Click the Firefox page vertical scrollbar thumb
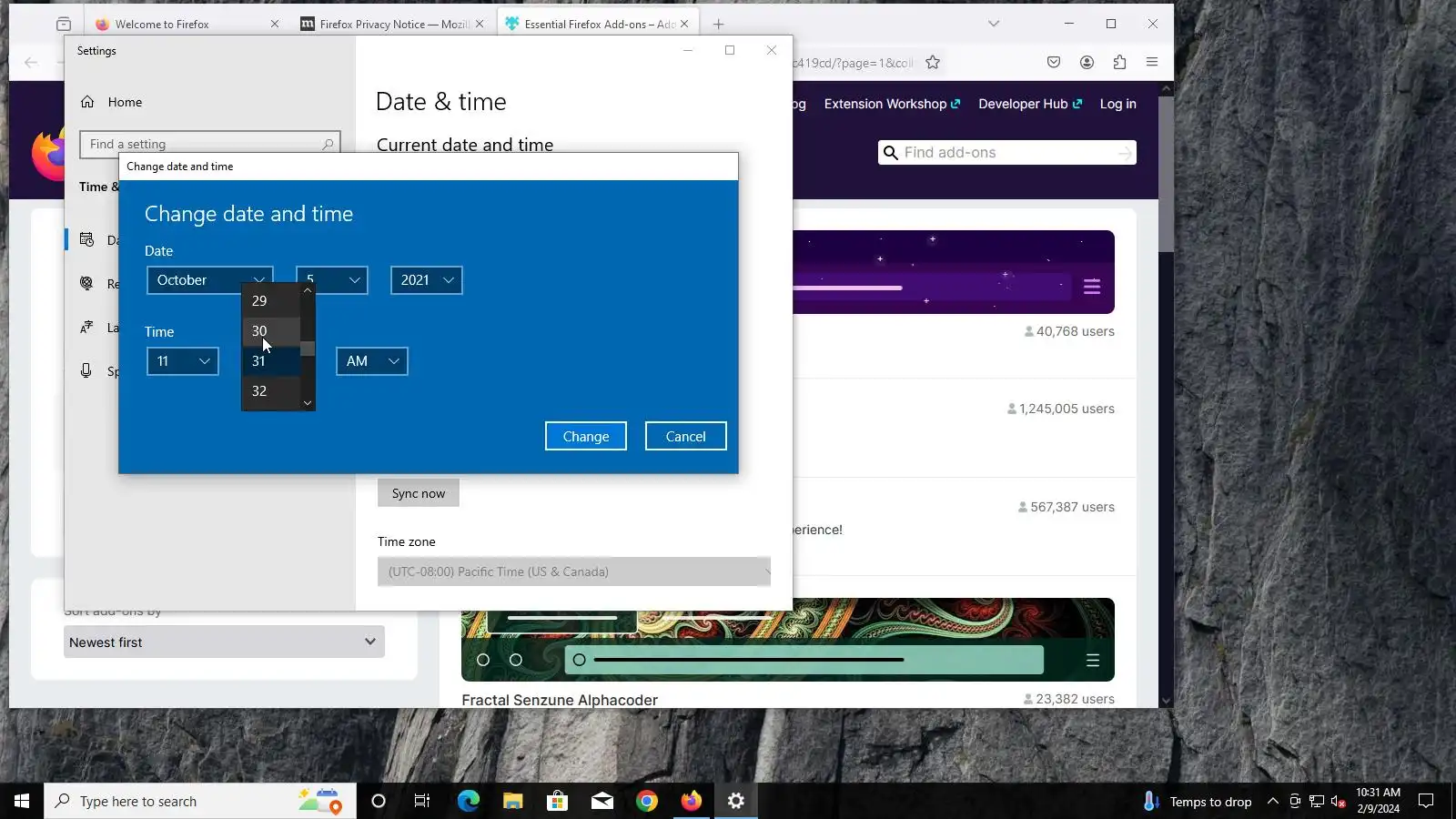The image size is (1456, 819). pos(1166,173)
